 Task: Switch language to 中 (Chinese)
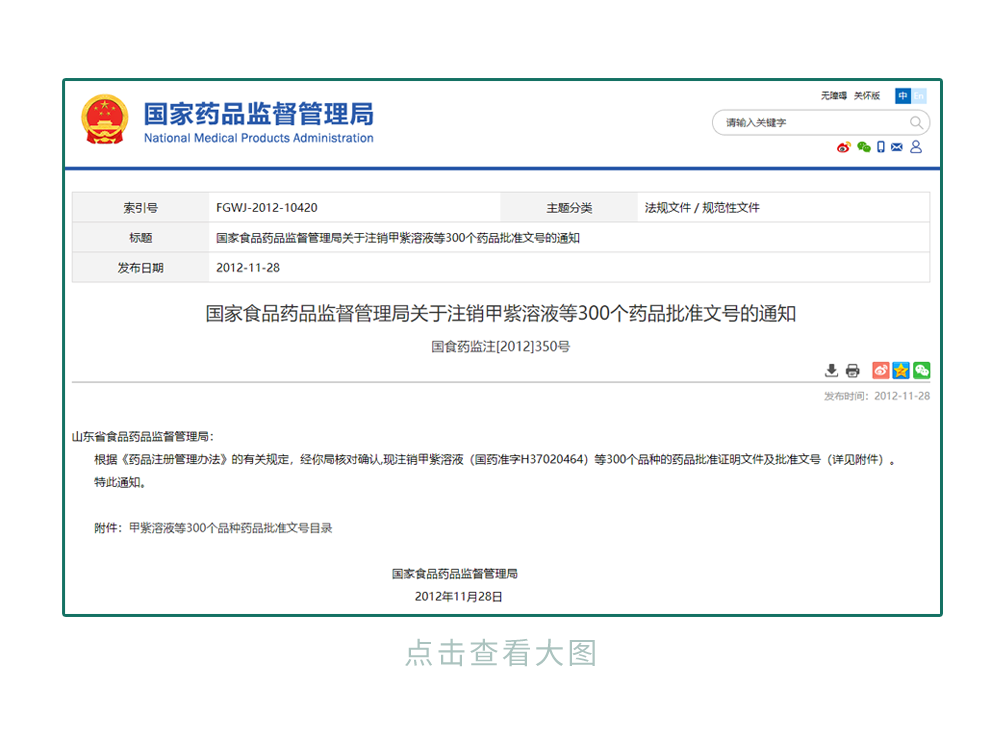tap(902, 96)
